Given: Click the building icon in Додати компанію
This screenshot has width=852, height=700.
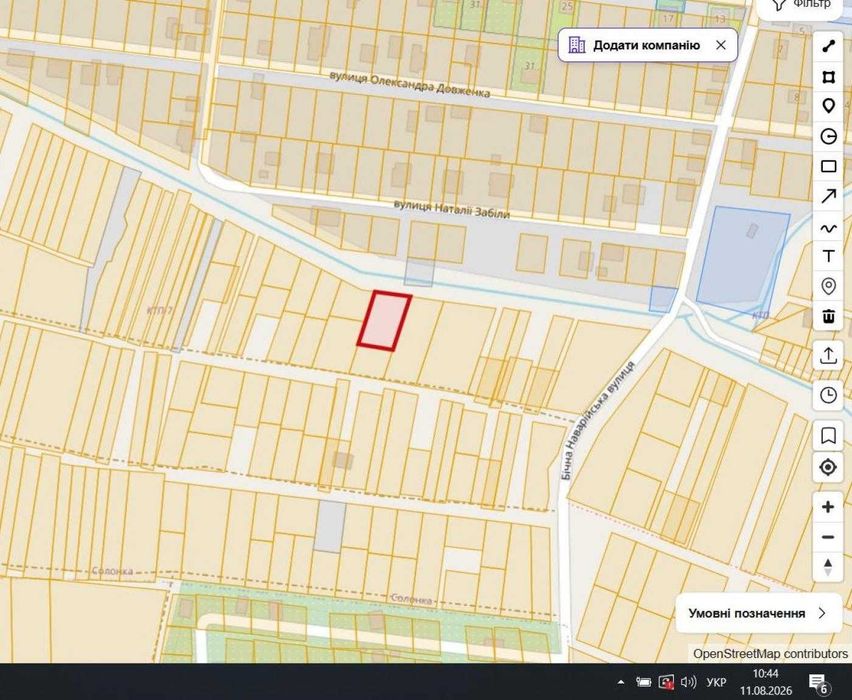Looking at the screenshot, I should coord(577,45).
